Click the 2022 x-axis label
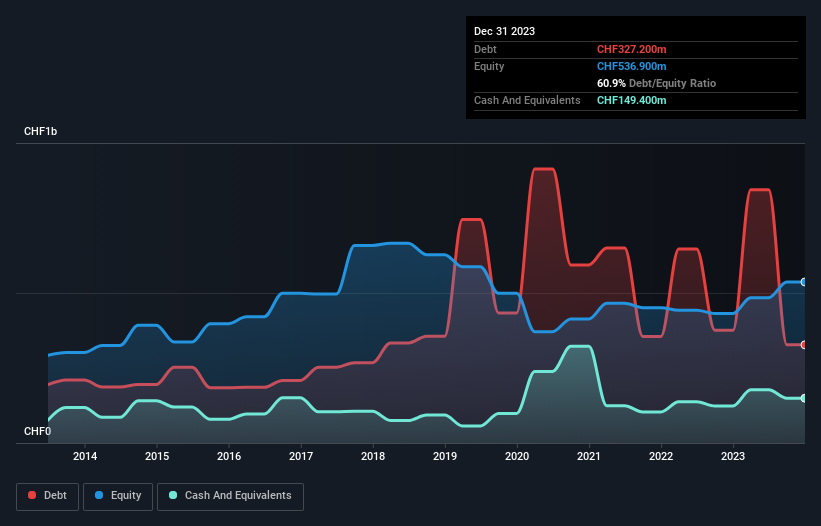 point(661,456)
